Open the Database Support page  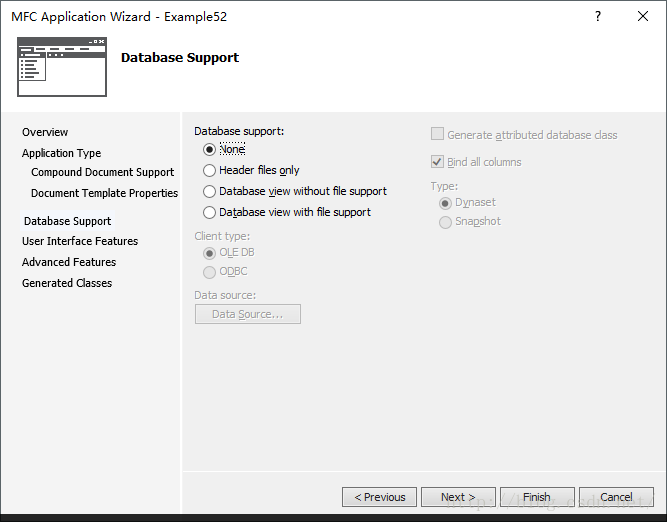(68, 221)
